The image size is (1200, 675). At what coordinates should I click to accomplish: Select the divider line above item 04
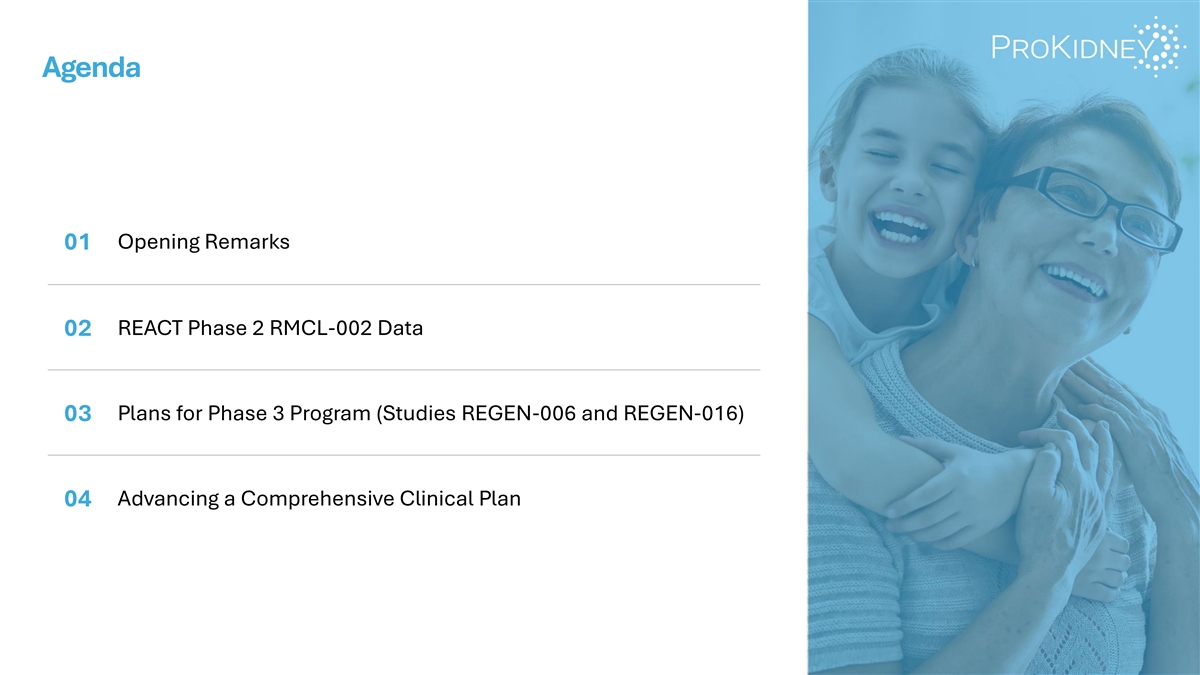click(404, 456)
